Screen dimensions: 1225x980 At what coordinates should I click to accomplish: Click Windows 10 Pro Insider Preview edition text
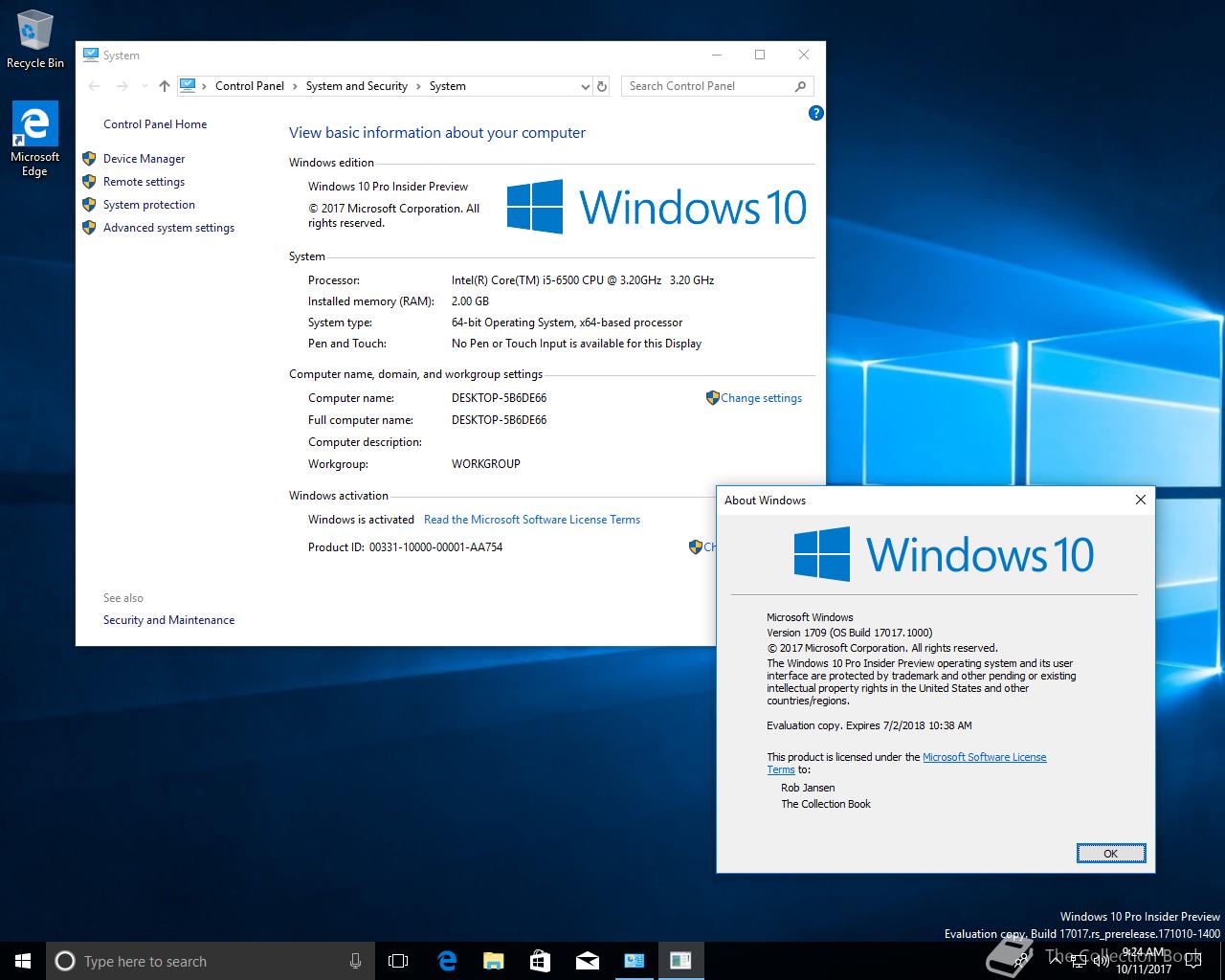[389, 187]
